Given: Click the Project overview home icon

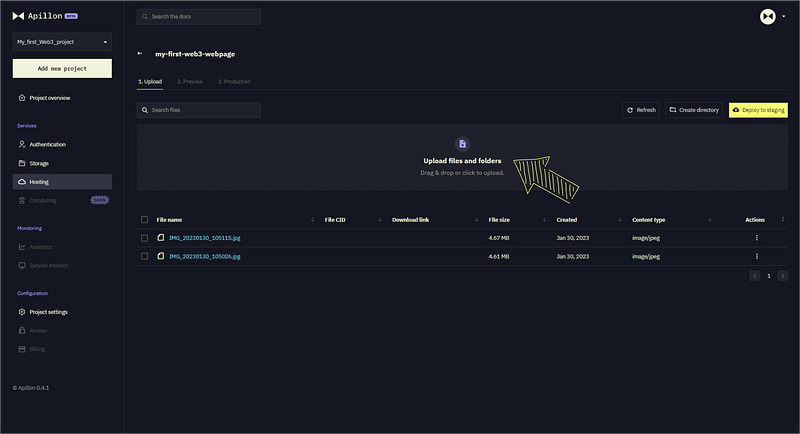Looking at the screenshot, I should pyautogui.click(x=22, y=98).
